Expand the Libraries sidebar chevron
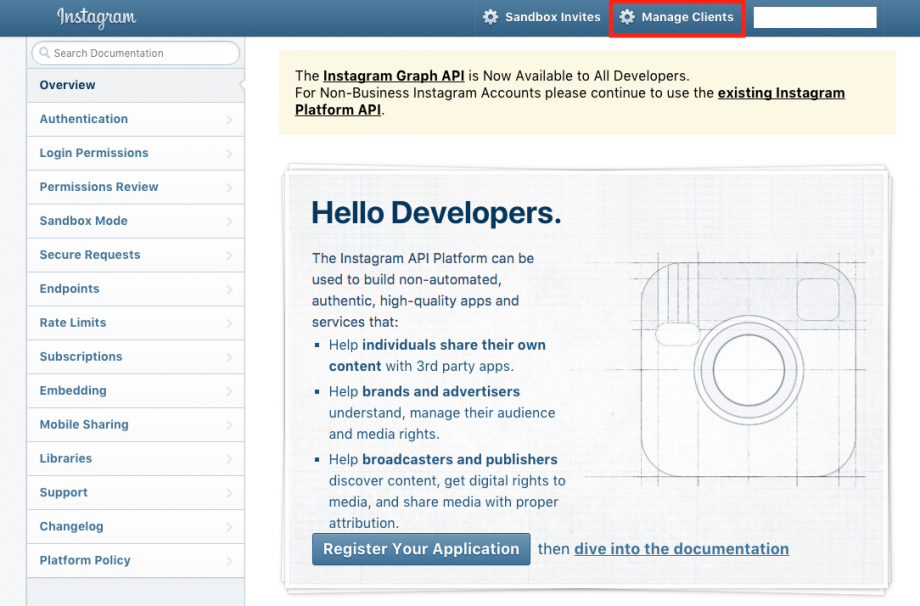The height and width of the screenshot is (606, 920). pos(229,460)
